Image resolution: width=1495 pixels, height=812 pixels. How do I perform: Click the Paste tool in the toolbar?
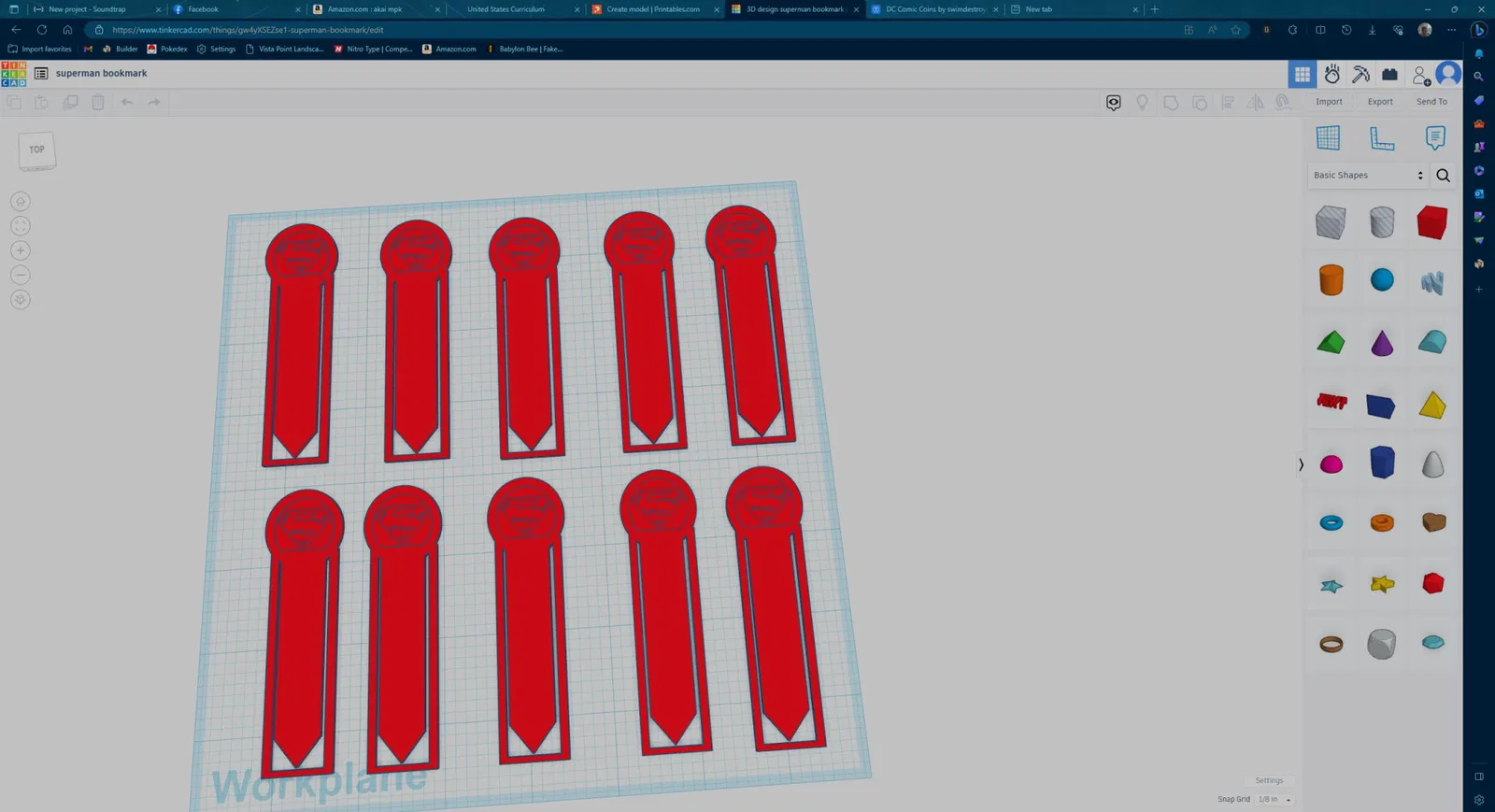pos(41,102)
